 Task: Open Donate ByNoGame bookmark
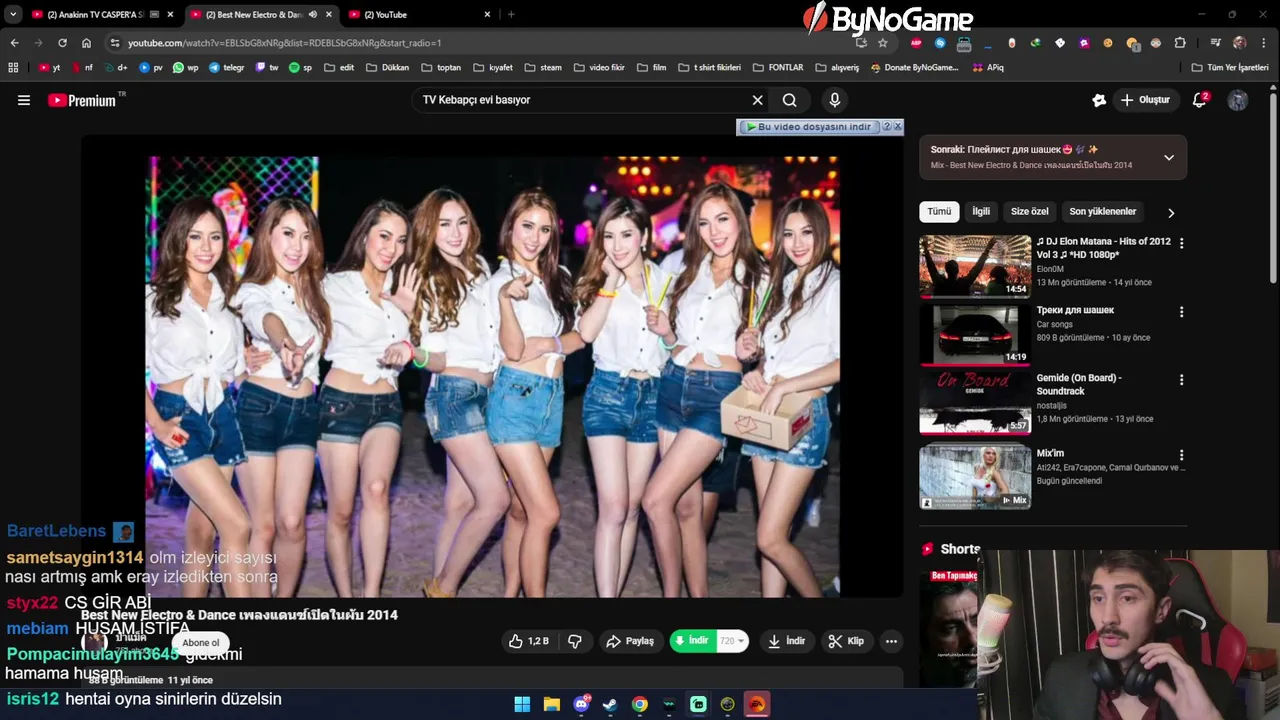[x=914, y=68]
